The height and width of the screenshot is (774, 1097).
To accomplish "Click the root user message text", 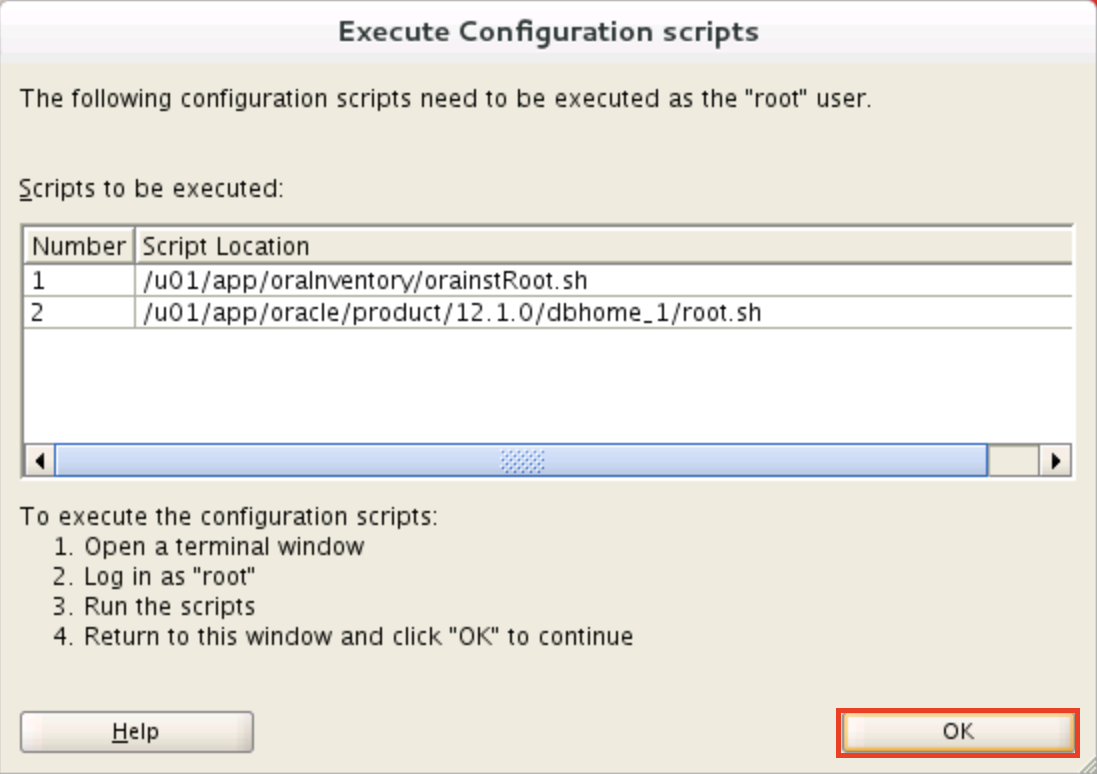I will pos(445,99).
